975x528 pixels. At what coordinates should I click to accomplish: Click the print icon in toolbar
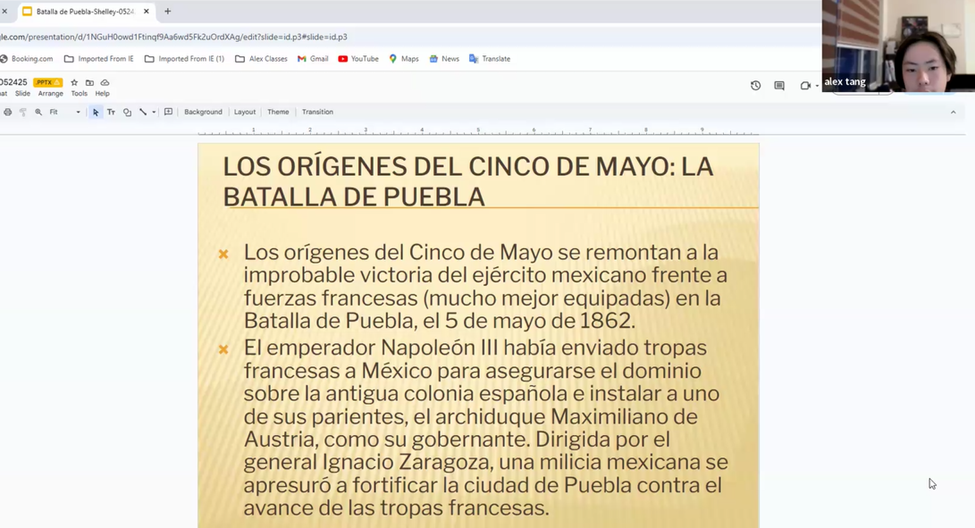pos(8,112)
